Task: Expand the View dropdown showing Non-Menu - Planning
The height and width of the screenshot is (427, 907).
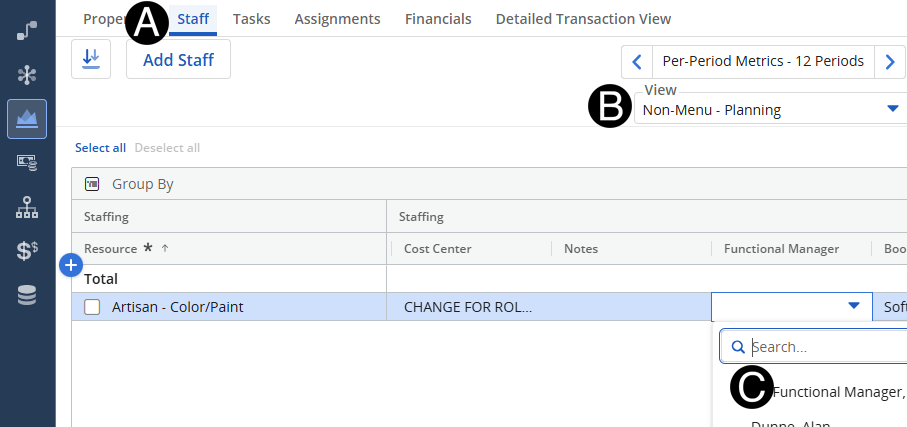Action: point(893,109)
